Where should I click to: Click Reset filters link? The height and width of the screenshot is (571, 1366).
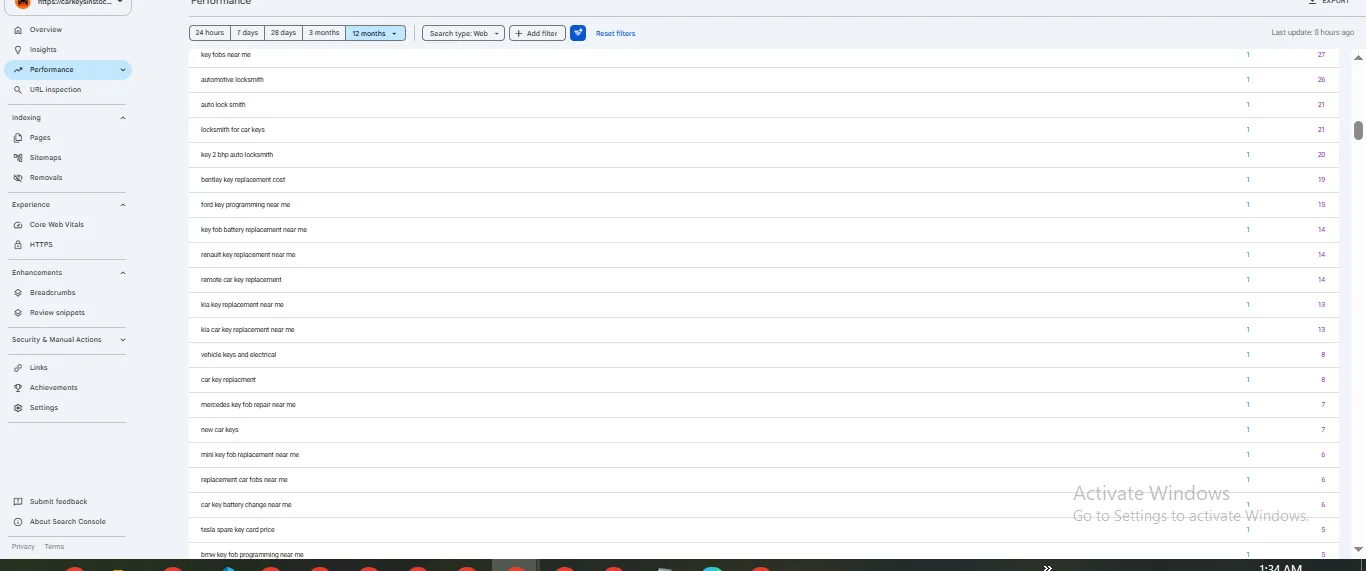coord(615,34)
